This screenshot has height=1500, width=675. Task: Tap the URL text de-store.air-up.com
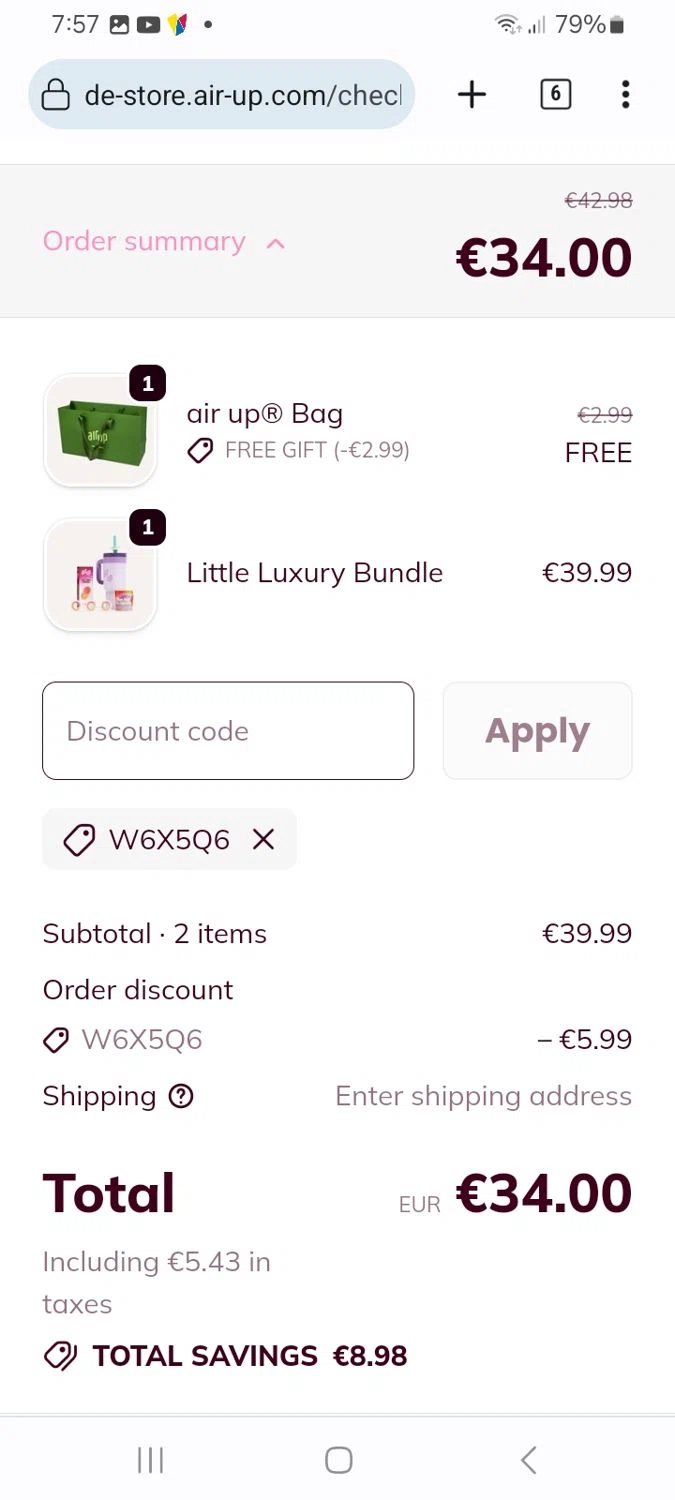[x=243, y=95]
